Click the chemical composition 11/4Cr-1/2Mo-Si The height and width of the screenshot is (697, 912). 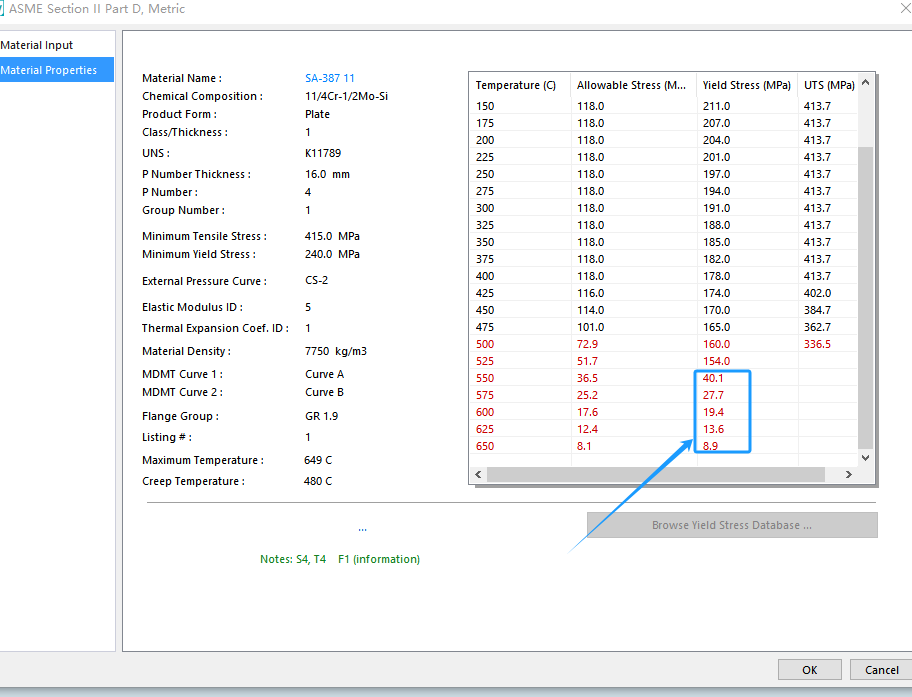pyautogui.click(x=346, y=96)
